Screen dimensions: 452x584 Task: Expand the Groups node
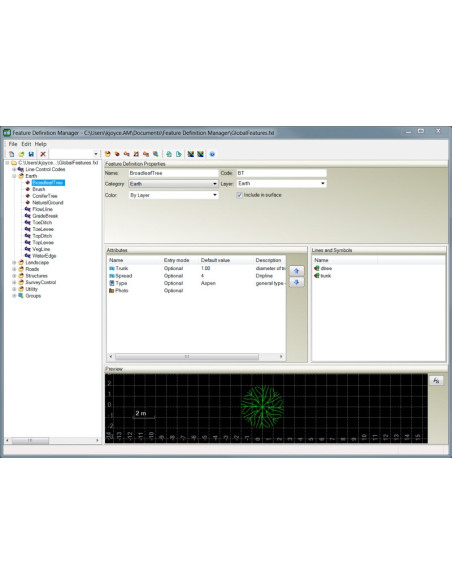point(14,296)
